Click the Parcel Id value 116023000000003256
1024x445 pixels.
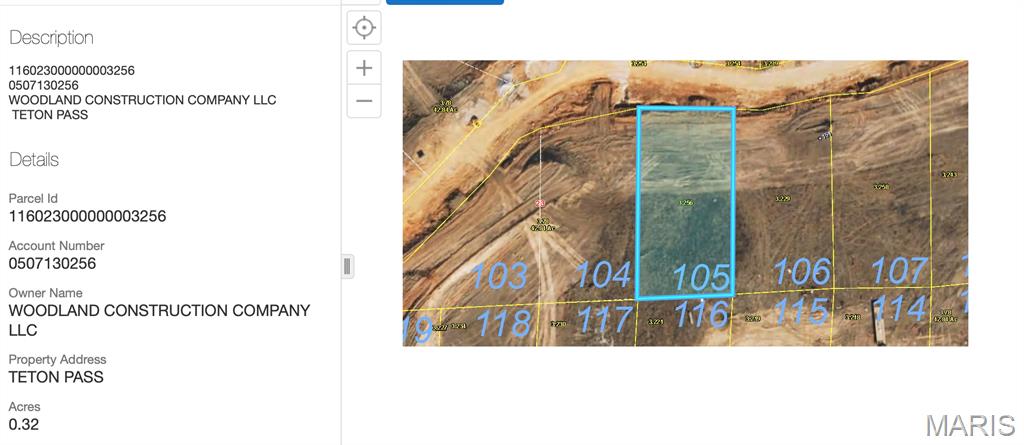click(x=87, y=216)
